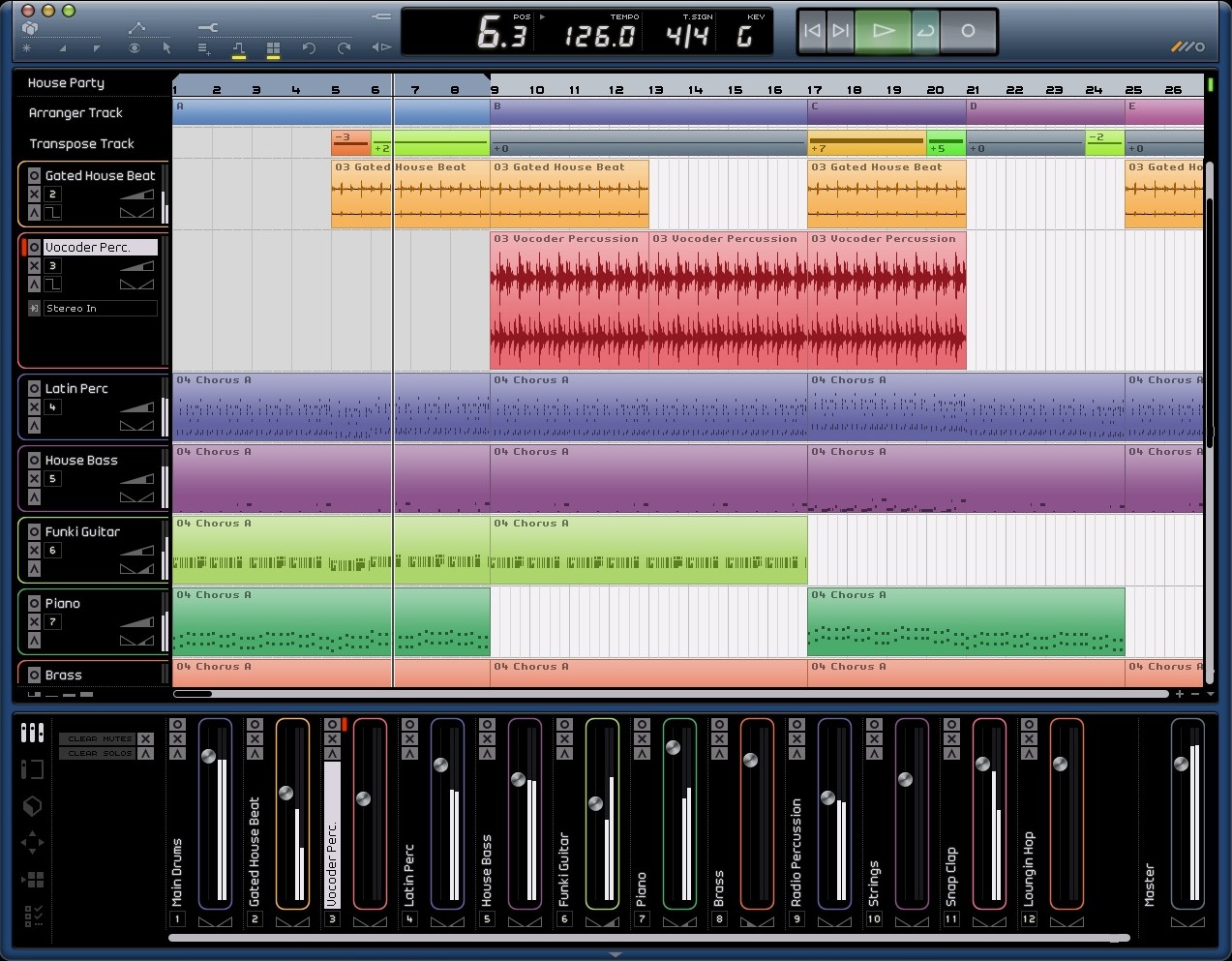
Task: Click the Master channel volume fader
Action: click(x=1181, y=765)
